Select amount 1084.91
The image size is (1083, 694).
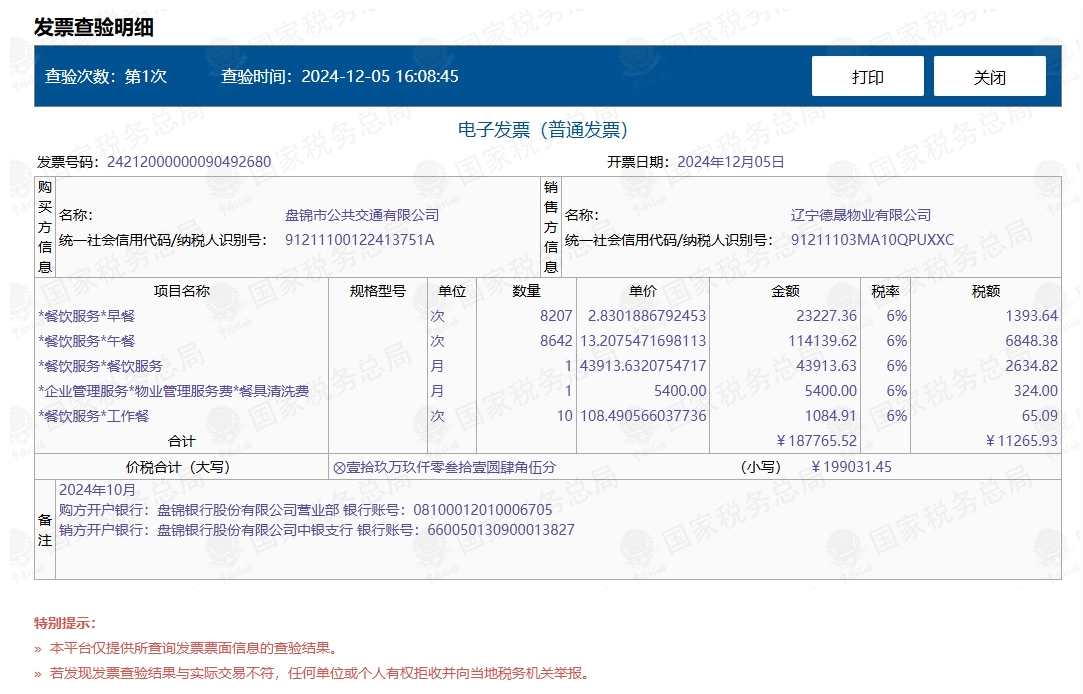pyautogui.click(x=830, y=416)
